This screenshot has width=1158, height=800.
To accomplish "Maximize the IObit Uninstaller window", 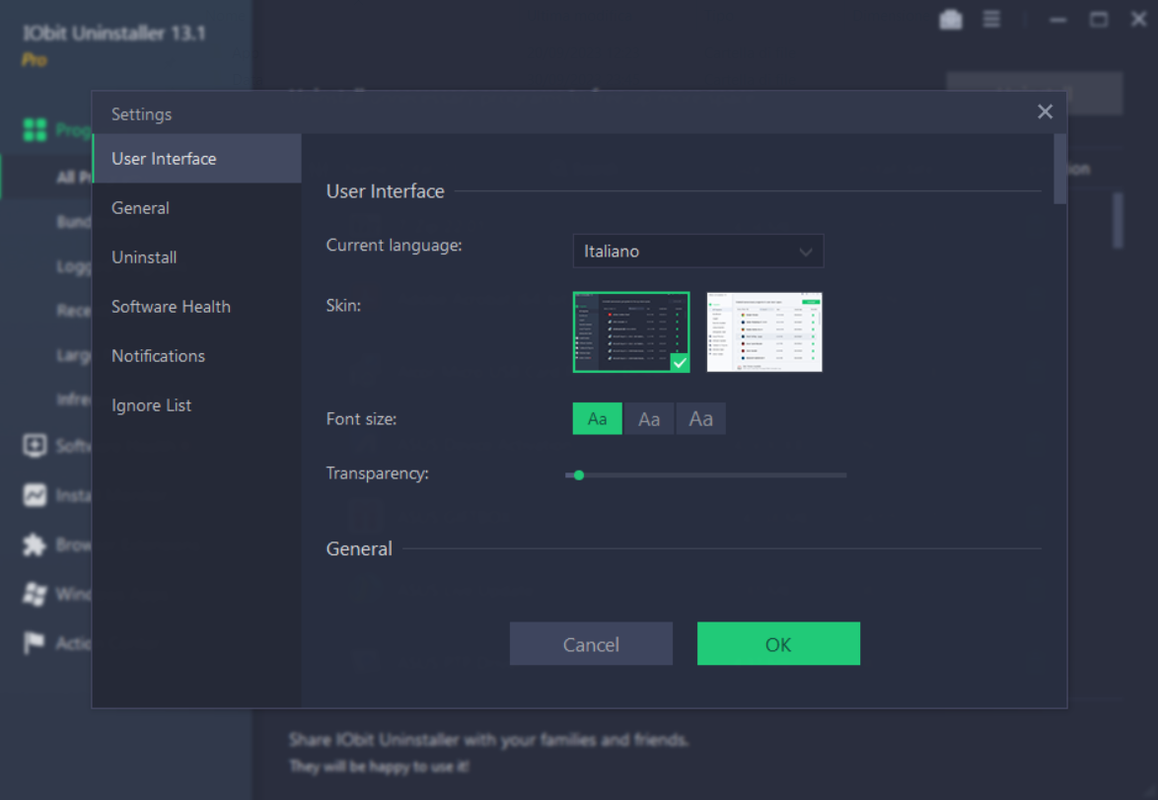I will tap(1099, 20).
